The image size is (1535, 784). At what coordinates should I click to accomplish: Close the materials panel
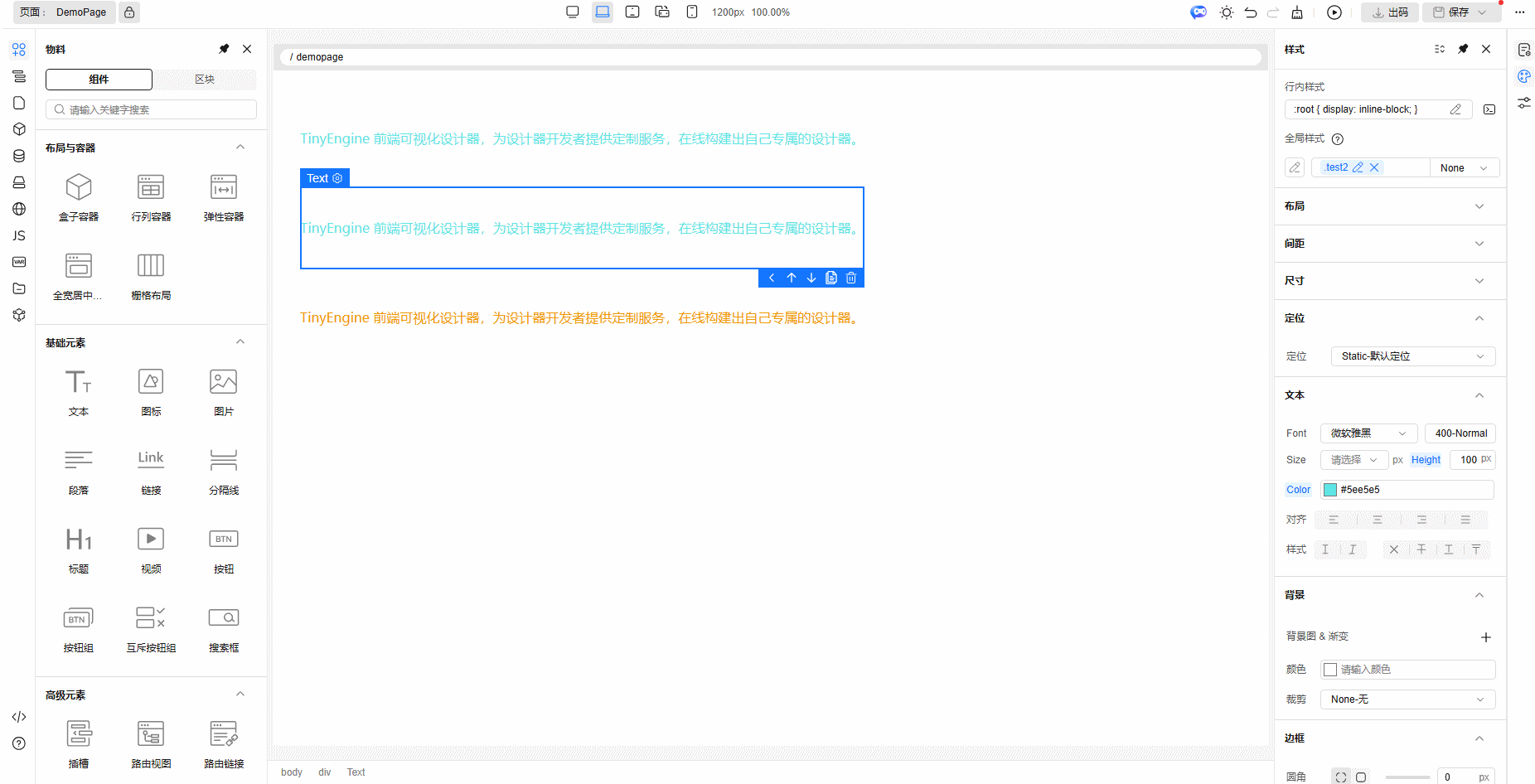pos(247,49)
